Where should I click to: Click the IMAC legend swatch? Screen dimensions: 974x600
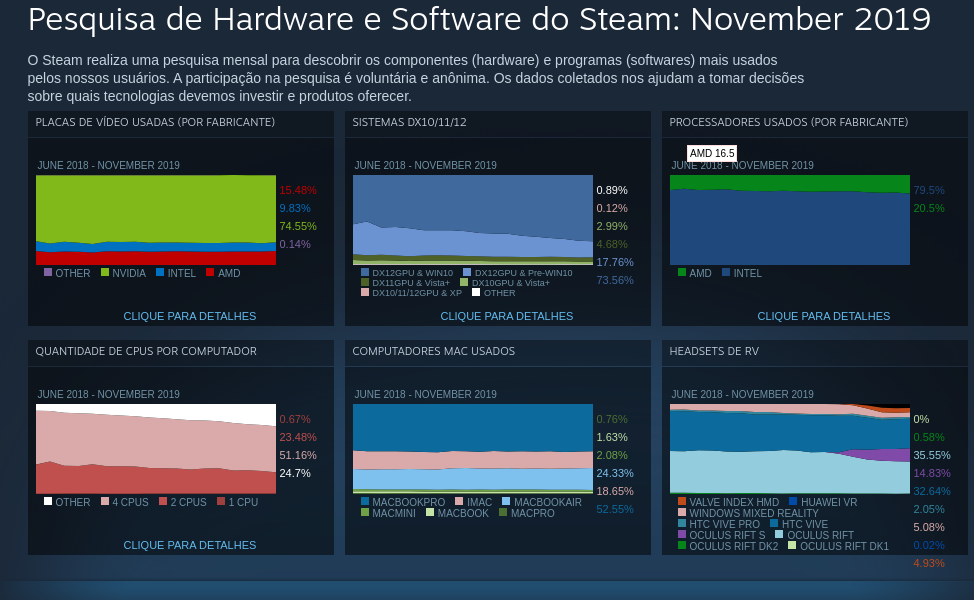(459, 501)
